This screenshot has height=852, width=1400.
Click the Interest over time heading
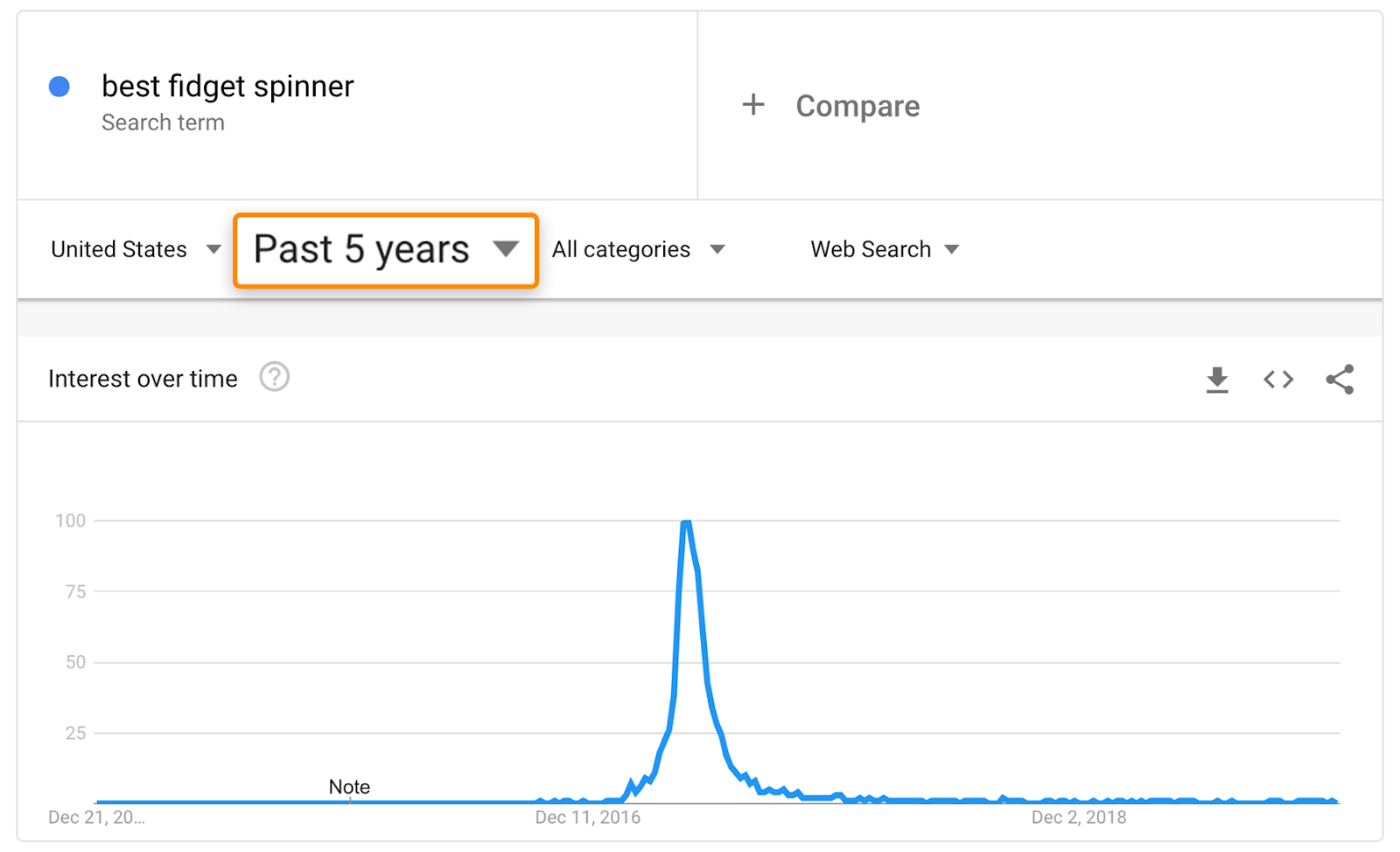tap(143, 379)
